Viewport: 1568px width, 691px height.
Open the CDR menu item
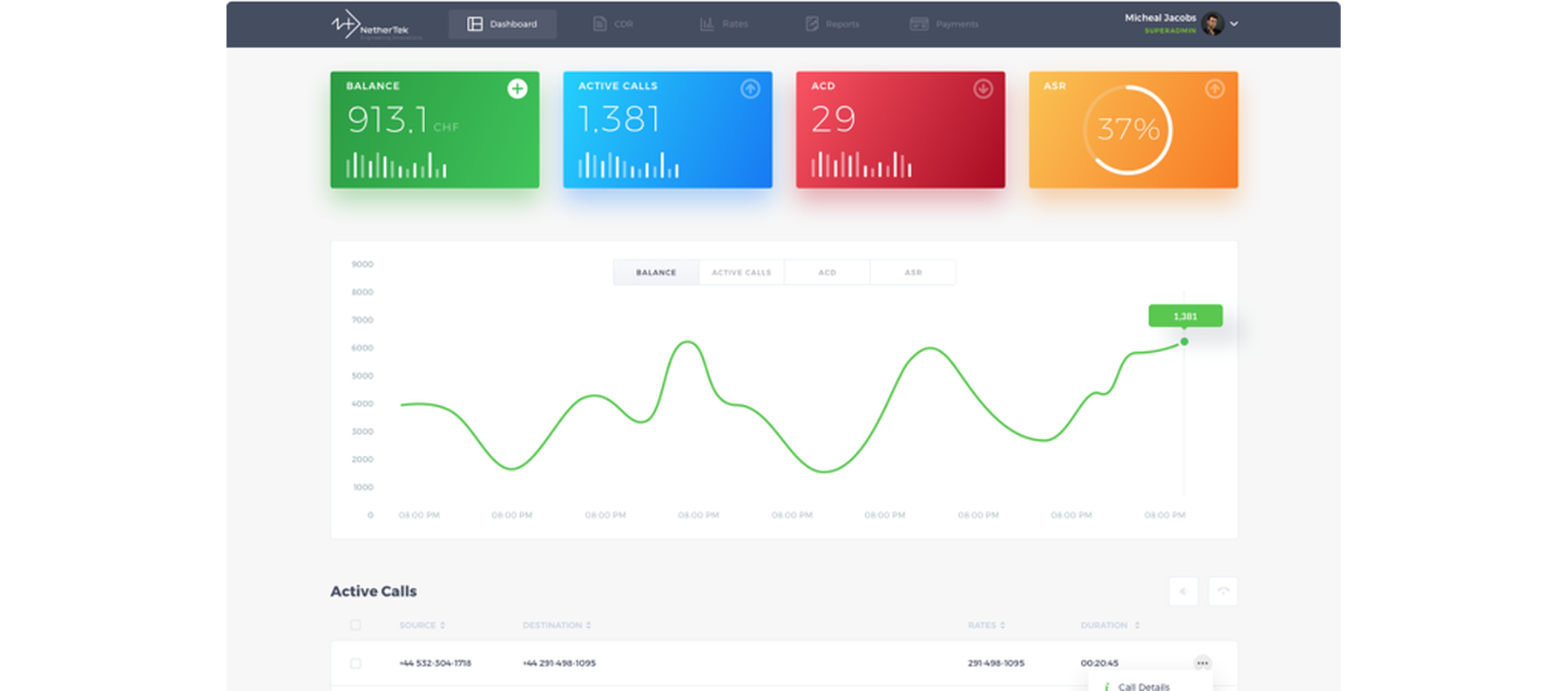click(613, 24)
